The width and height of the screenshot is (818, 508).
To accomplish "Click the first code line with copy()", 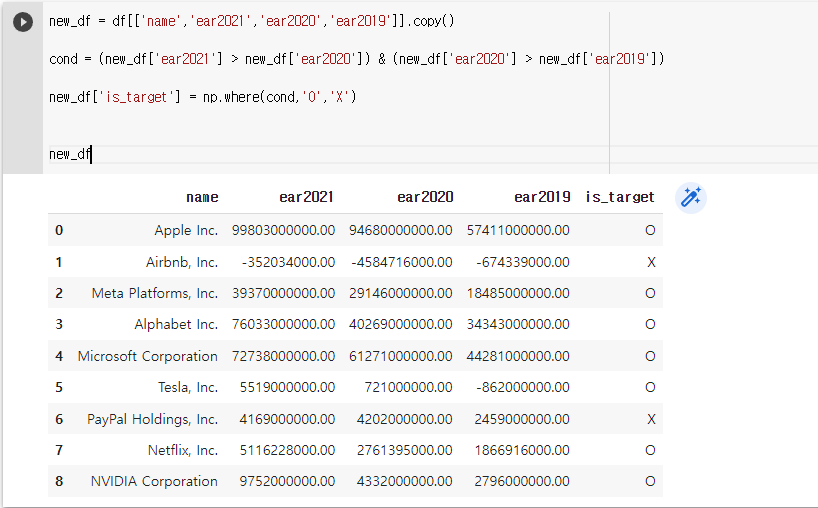I will coord(252,21).
